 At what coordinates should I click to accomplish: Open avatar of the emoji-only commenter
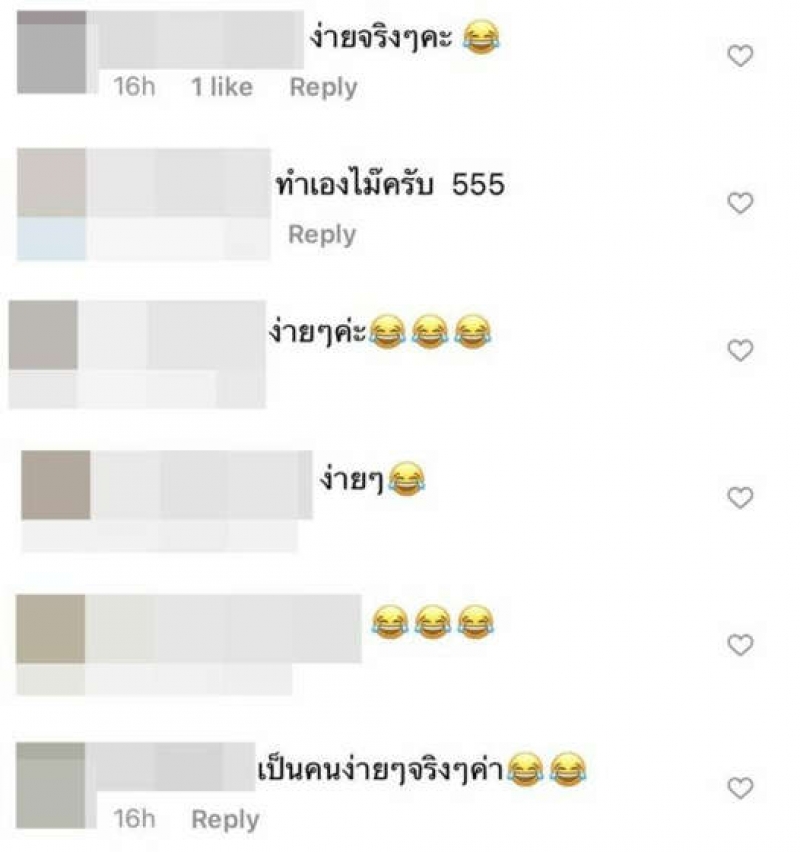[x=51, y=629]
